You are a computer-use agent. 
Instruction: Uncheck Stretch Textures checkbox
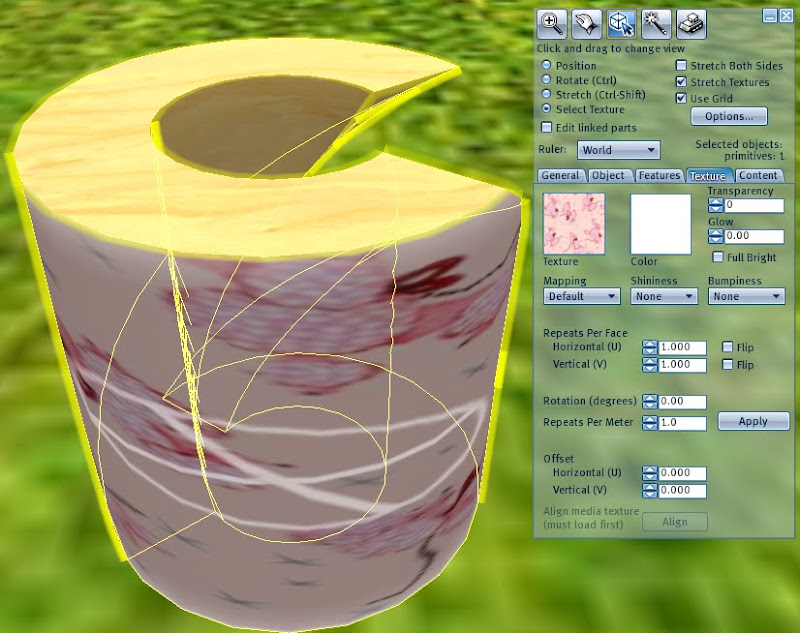pos(681,82)
